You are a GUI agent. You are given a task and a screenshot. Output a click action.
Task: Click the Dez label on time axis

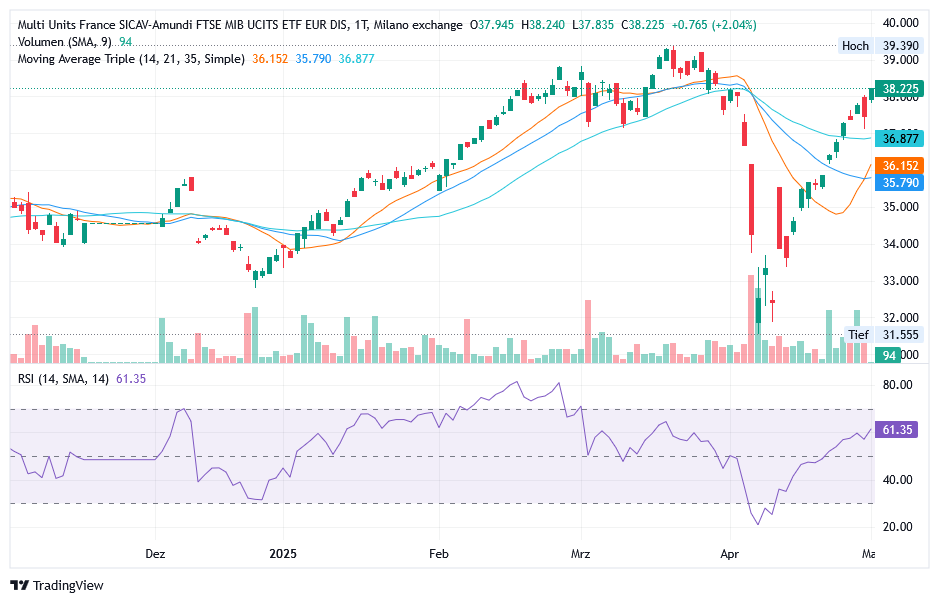[155, 554]
